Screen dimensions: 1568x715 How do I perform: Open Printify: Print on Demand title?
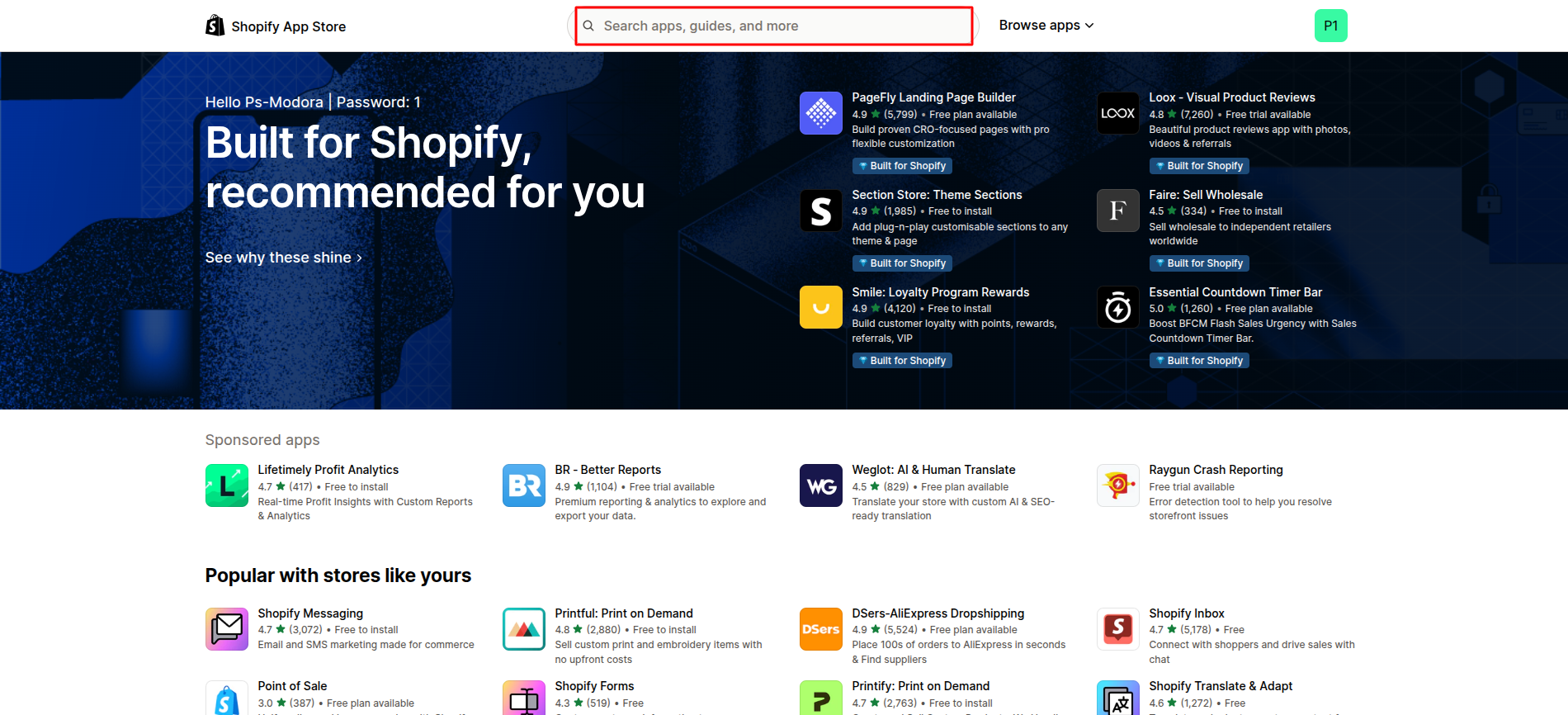pos(920,686)
